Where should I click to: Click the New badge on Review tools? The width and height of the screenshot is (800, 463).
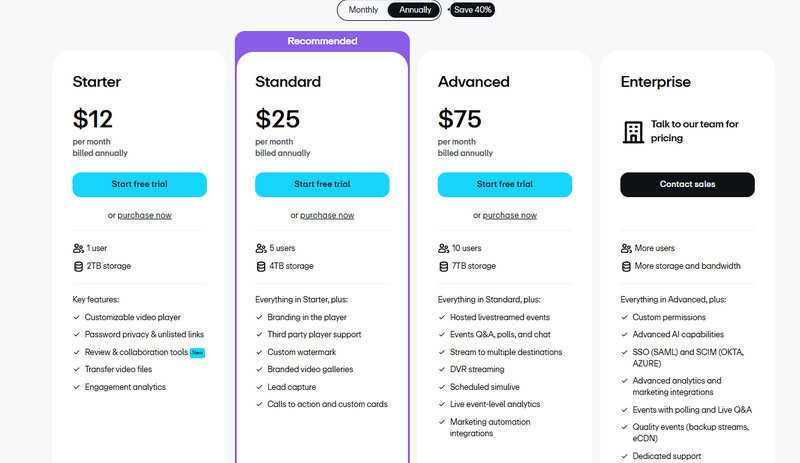tap(197, 352)
